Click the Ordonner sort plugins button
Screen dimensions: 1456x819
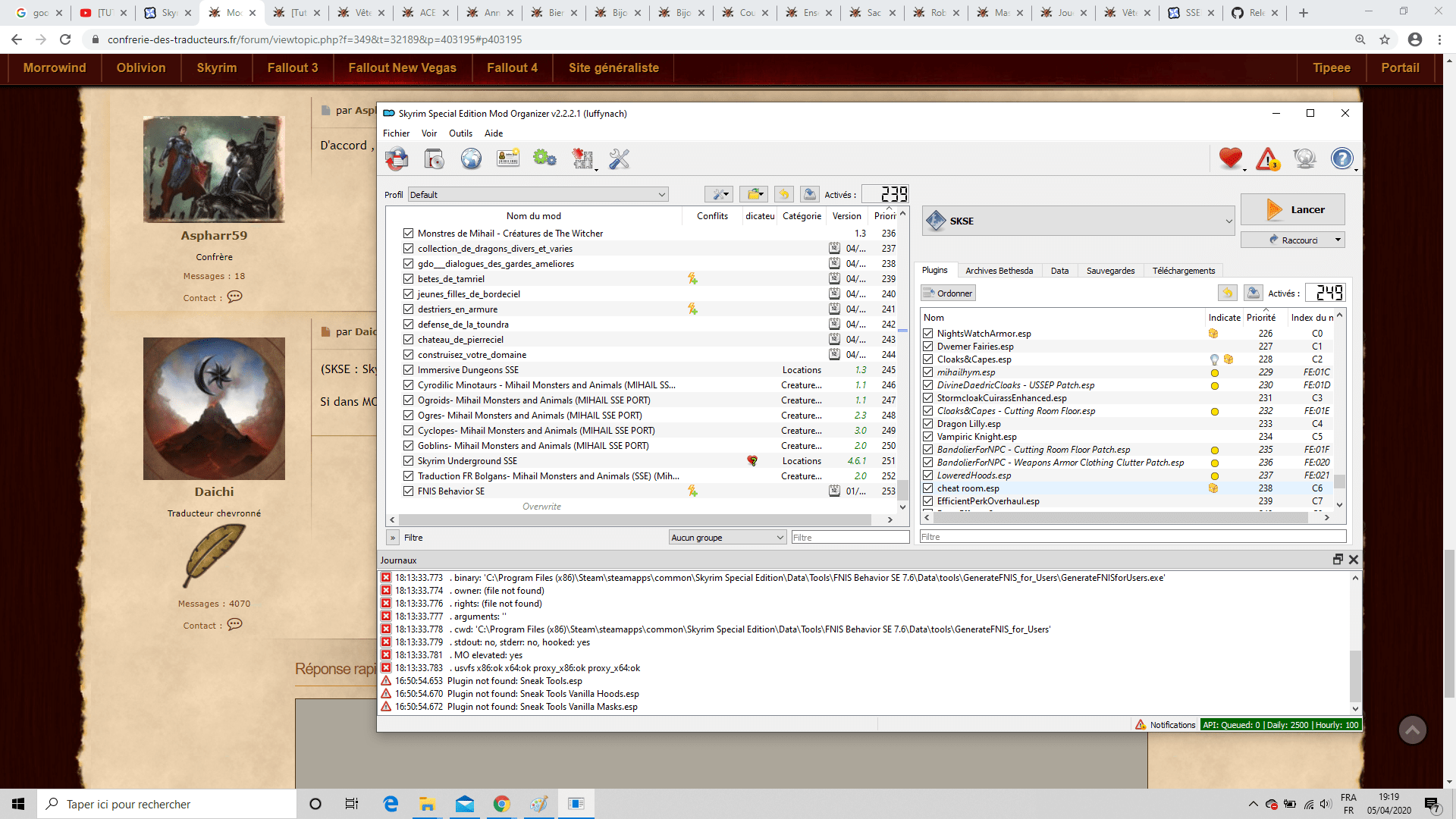[948, 293]
